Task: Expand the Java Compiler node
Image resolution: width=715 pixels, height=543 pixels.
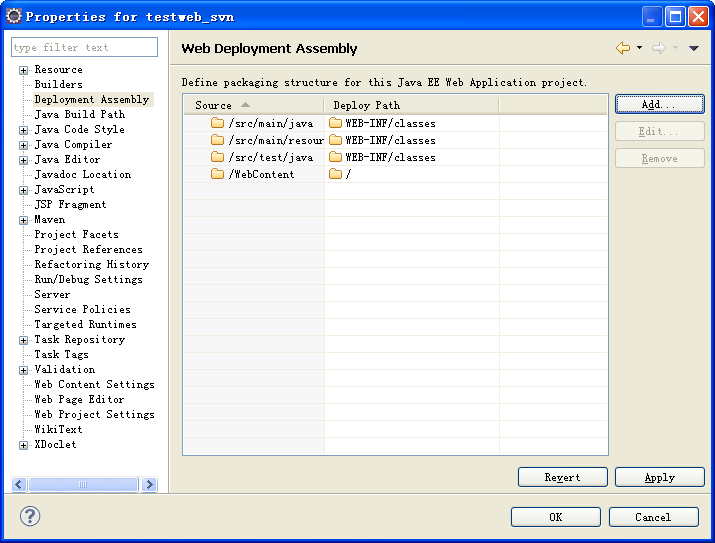Action: coord(23,145)
